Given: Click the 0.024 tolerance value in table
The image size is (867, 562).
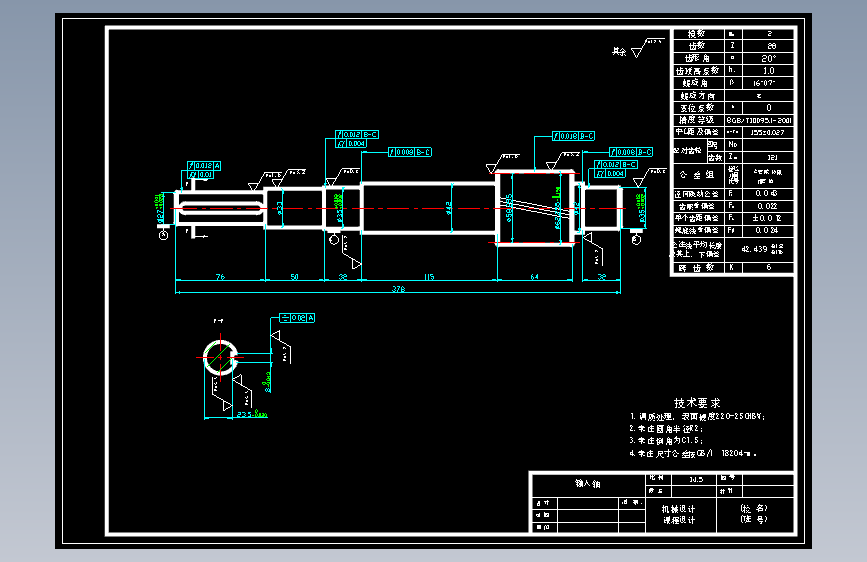Looking at the screenshot, I should tap(768, 230).
